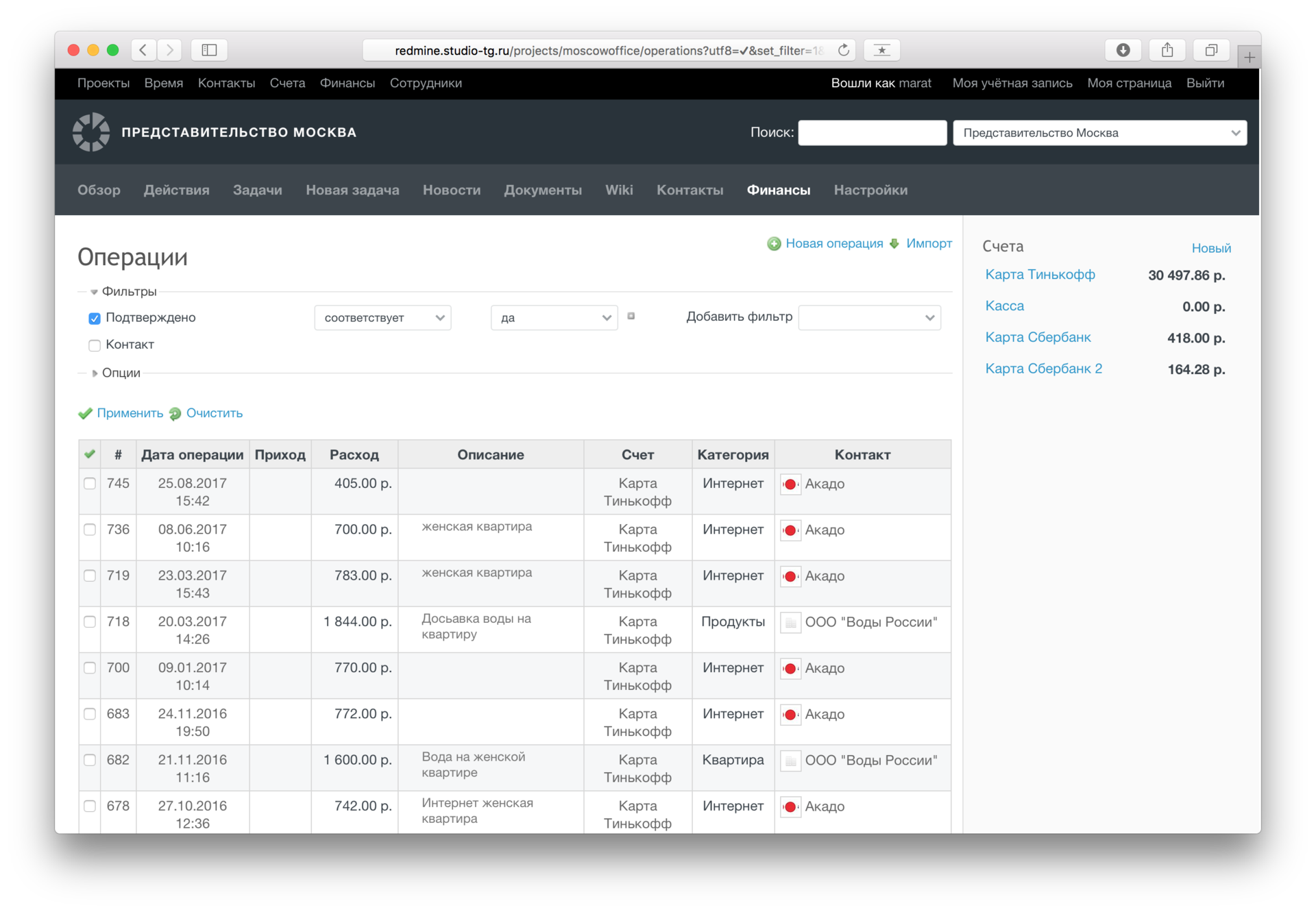Click the Clear filters refresh icon
1316x912 pixels.
(x=175, y=413)
